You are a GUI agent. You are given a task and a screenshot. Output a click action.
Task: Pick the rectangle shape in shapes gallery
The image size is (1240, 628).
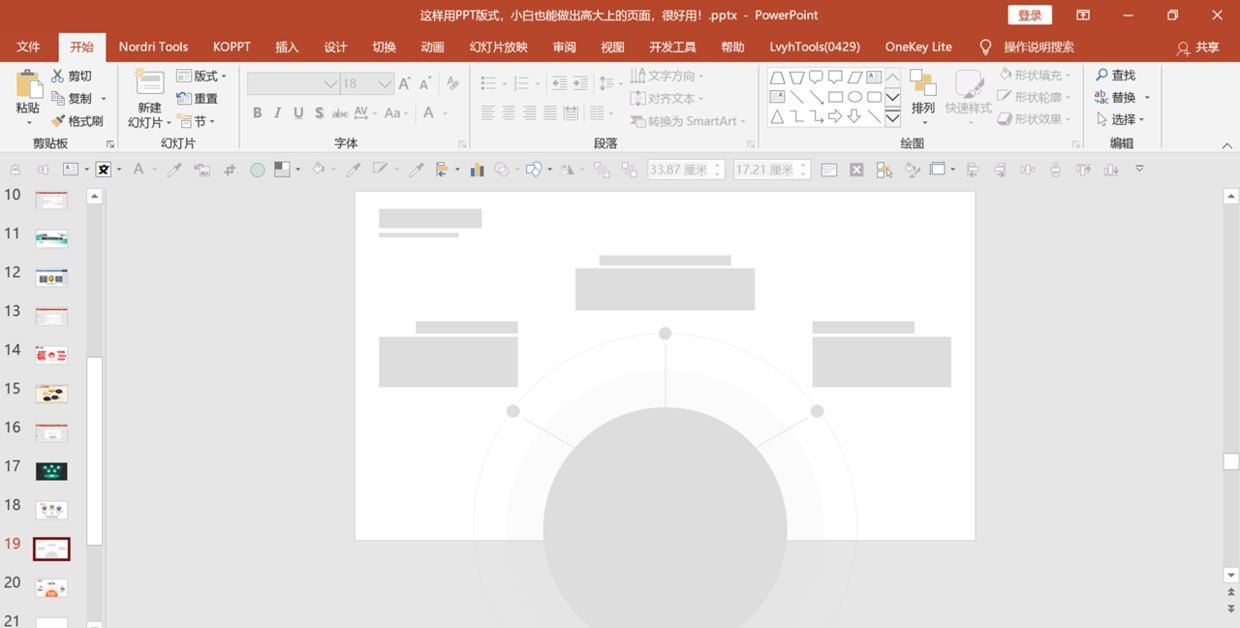pyautogui.click(x=836, y=97)
